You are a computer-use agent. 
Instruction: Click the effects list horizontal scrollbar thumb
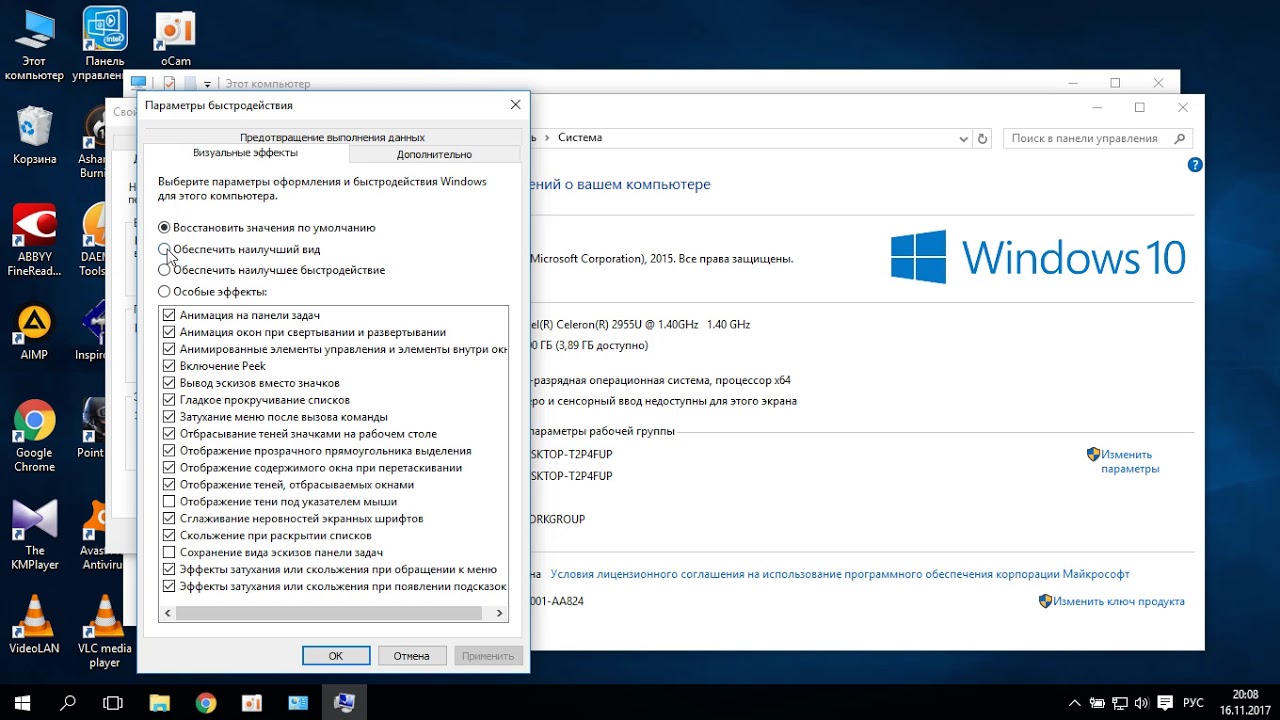coord(328,613)
